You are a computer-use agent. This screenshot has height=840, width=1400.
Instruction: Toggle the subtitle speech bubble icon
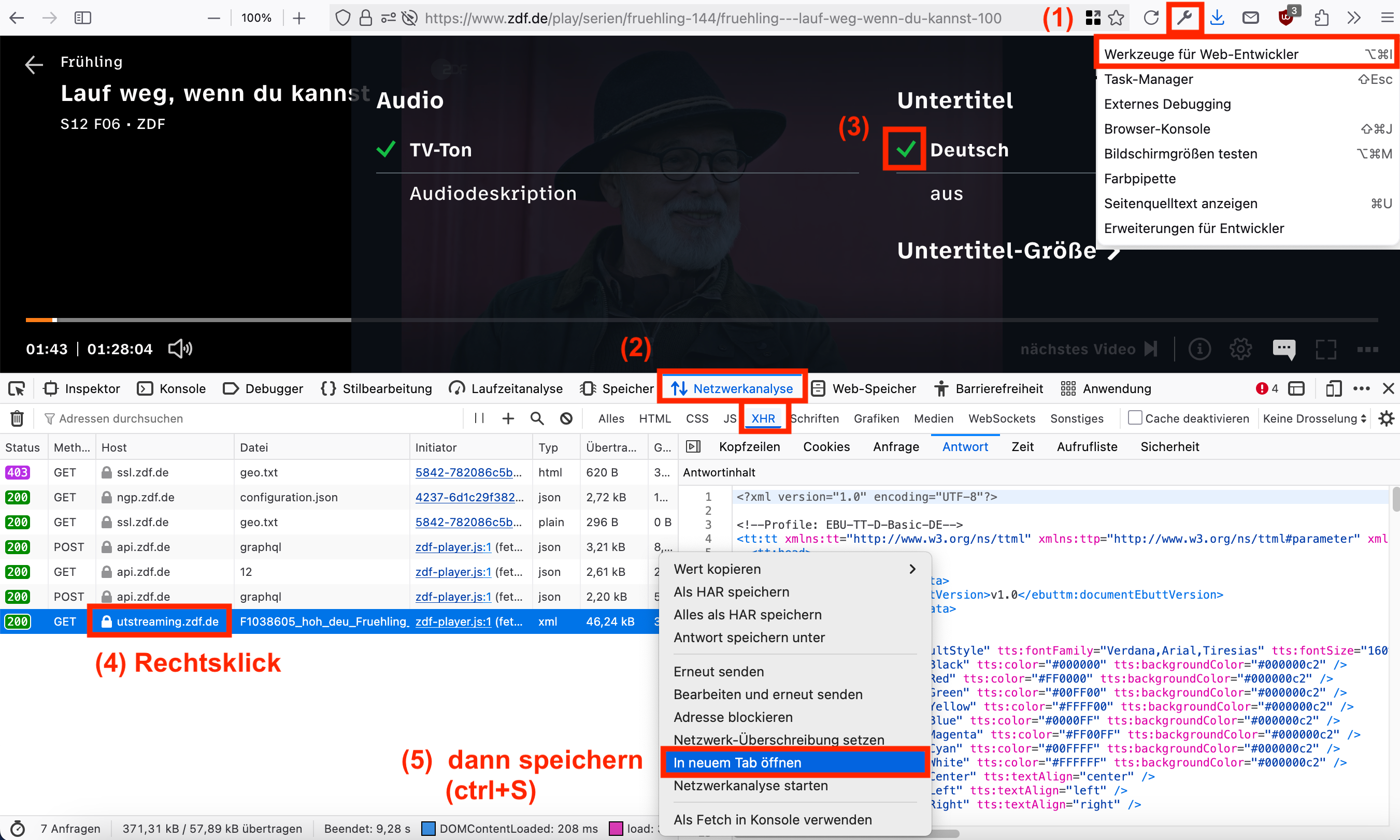click(1284, 349)
